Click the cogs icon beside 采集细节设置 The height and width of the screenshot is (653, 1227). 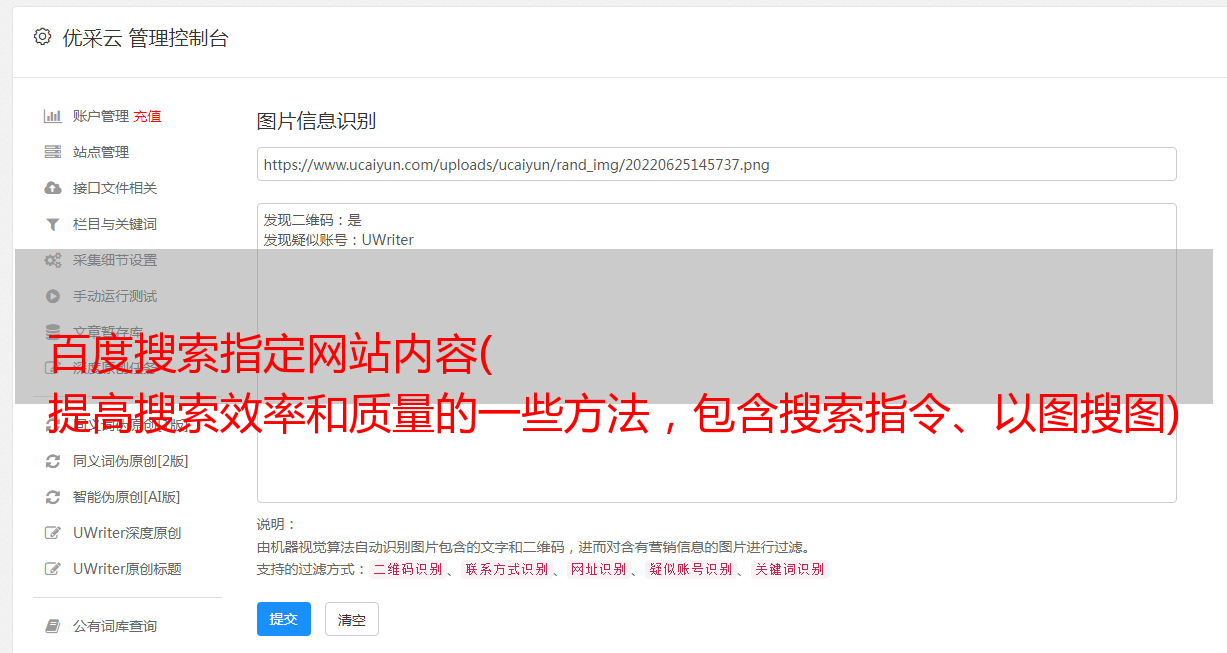point(53,260)
